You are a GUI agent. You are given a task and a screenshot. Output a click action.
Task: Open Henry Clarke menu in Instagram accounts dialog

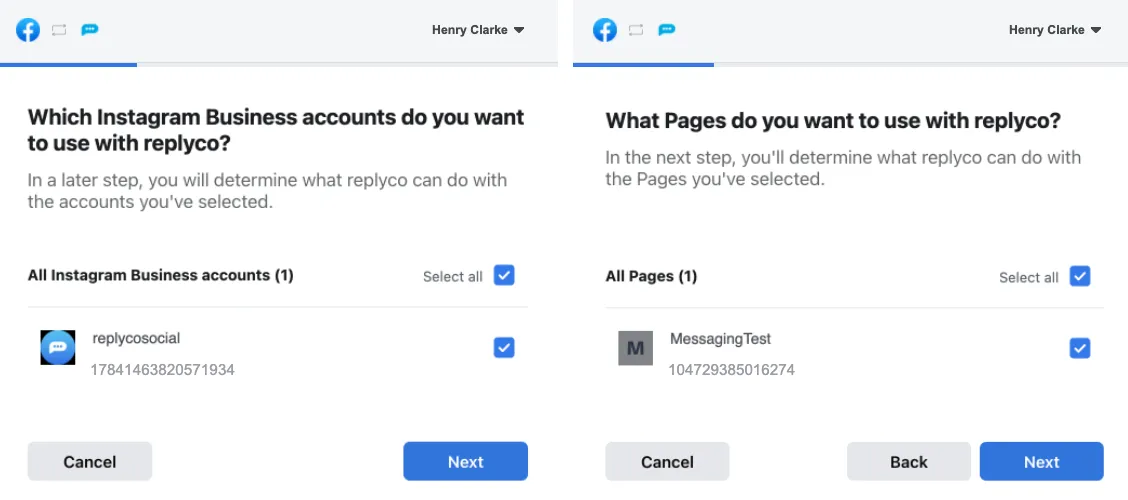478,29
